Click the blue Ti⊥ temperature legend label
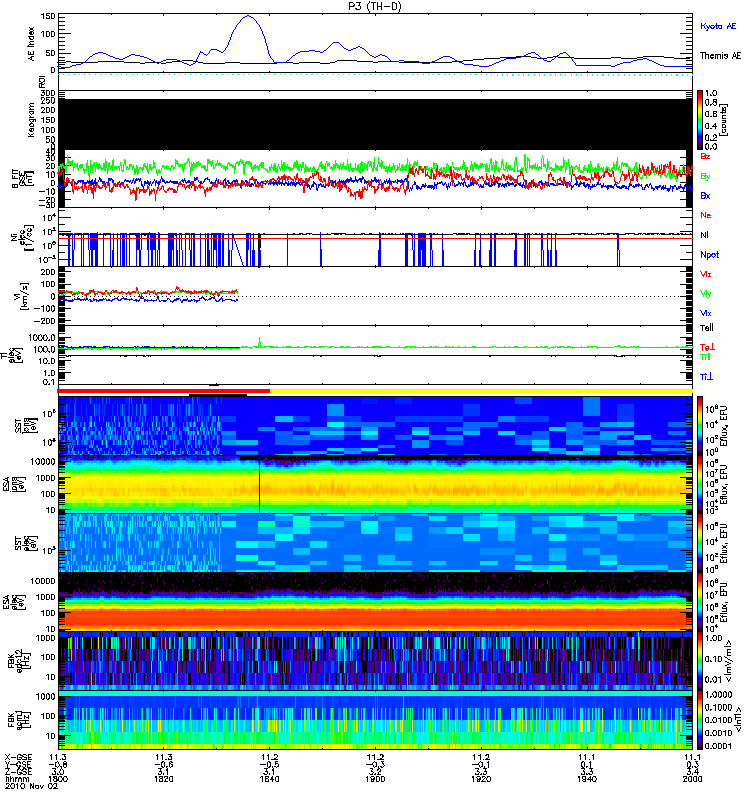This screenshot has height=800, width=750. [x=706, y=377]
